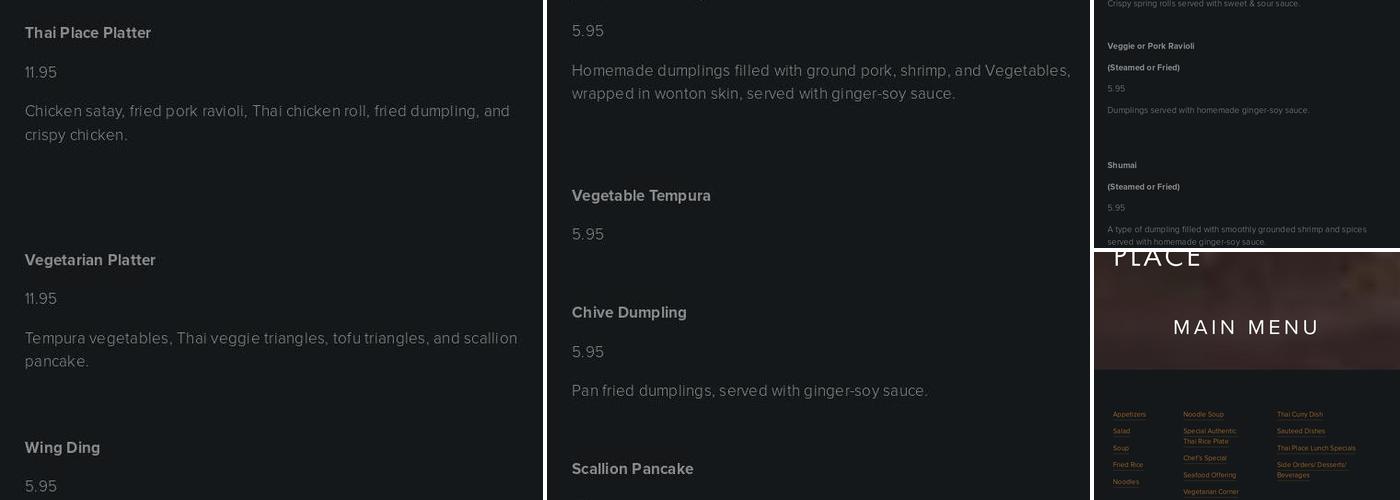This screenshot has width=1400, height=500.
Task: Open the Appetizers menu link
Action: pyautogui.click(x=1129, y=414)
